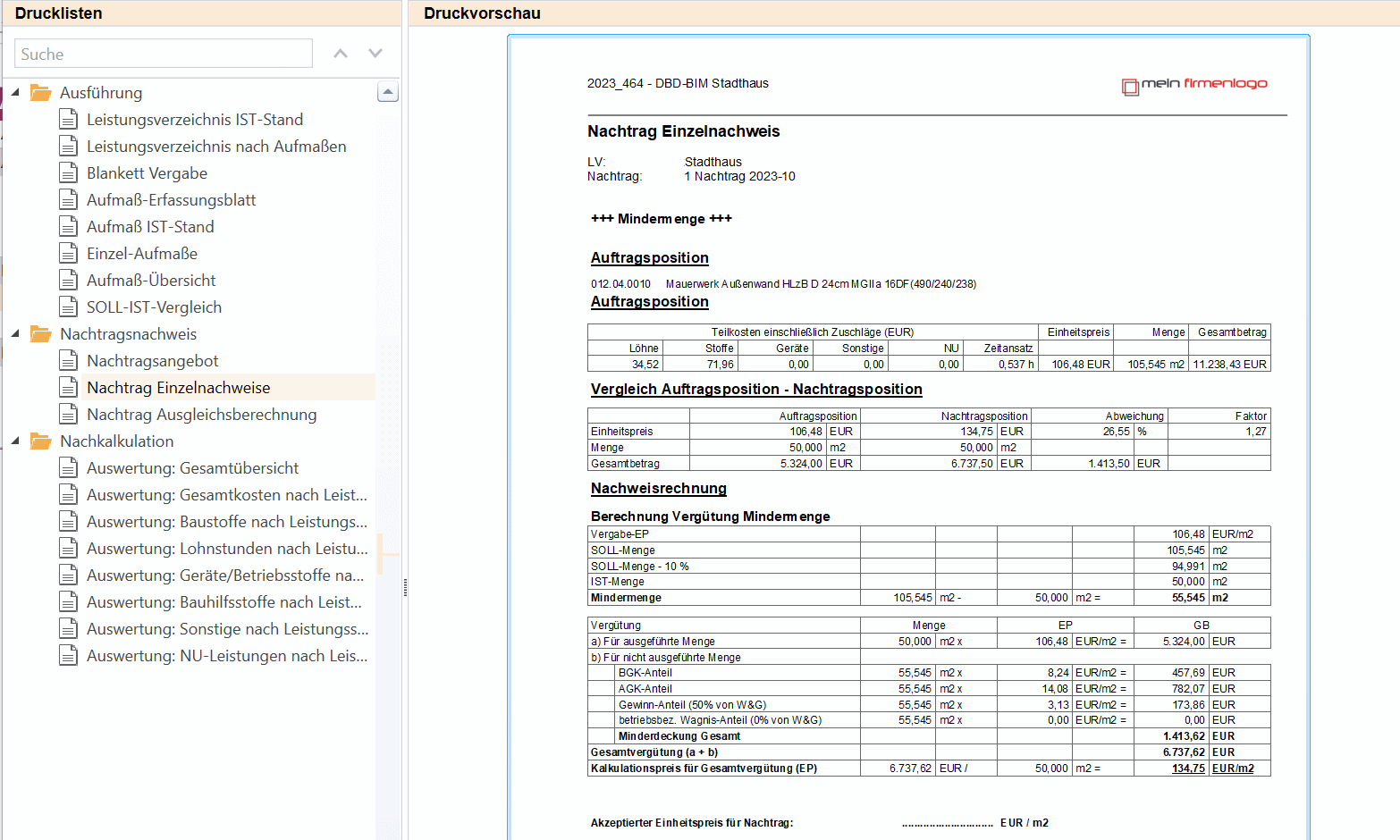Click document icon beside Auswertung: NU-Leistungen

click(x=68, y=655)
